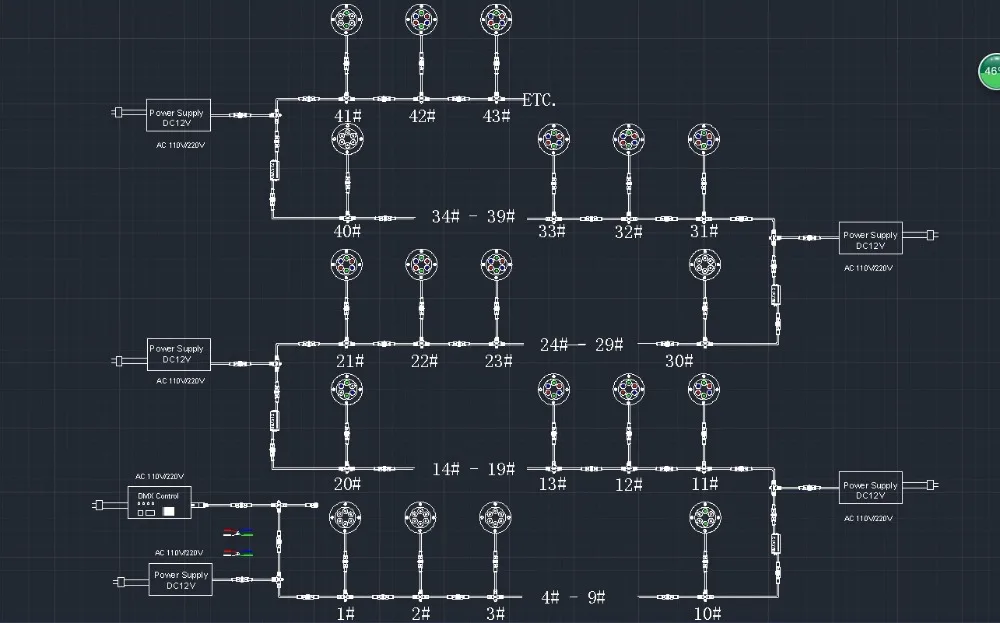Screen dimensions: 1000x623
Task: Click the lamp symbol above label 1#
Action: coord(345,518)
